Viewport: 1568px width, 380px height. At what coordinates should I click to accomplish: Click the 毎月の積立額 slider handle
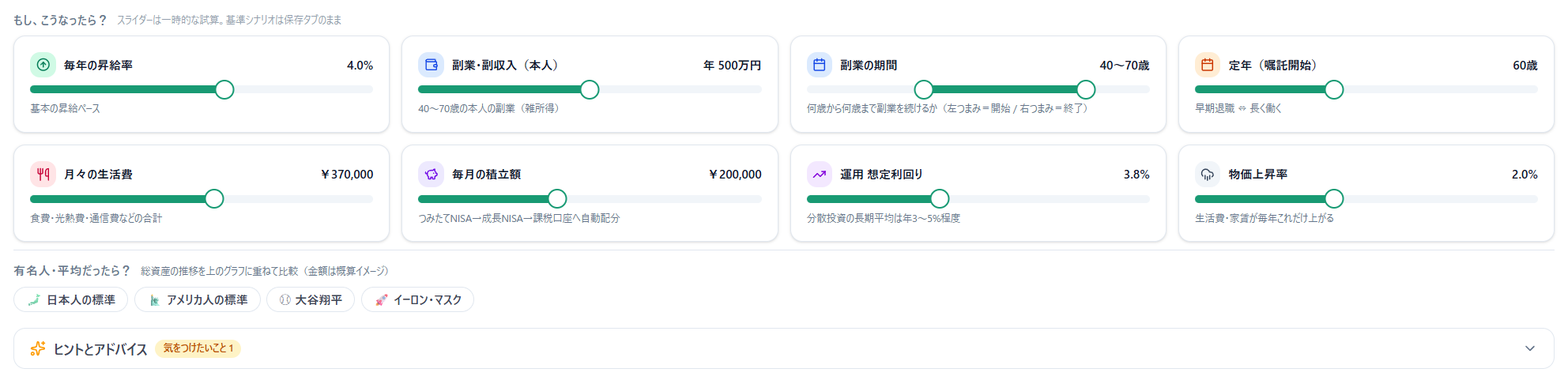[557, 199]
